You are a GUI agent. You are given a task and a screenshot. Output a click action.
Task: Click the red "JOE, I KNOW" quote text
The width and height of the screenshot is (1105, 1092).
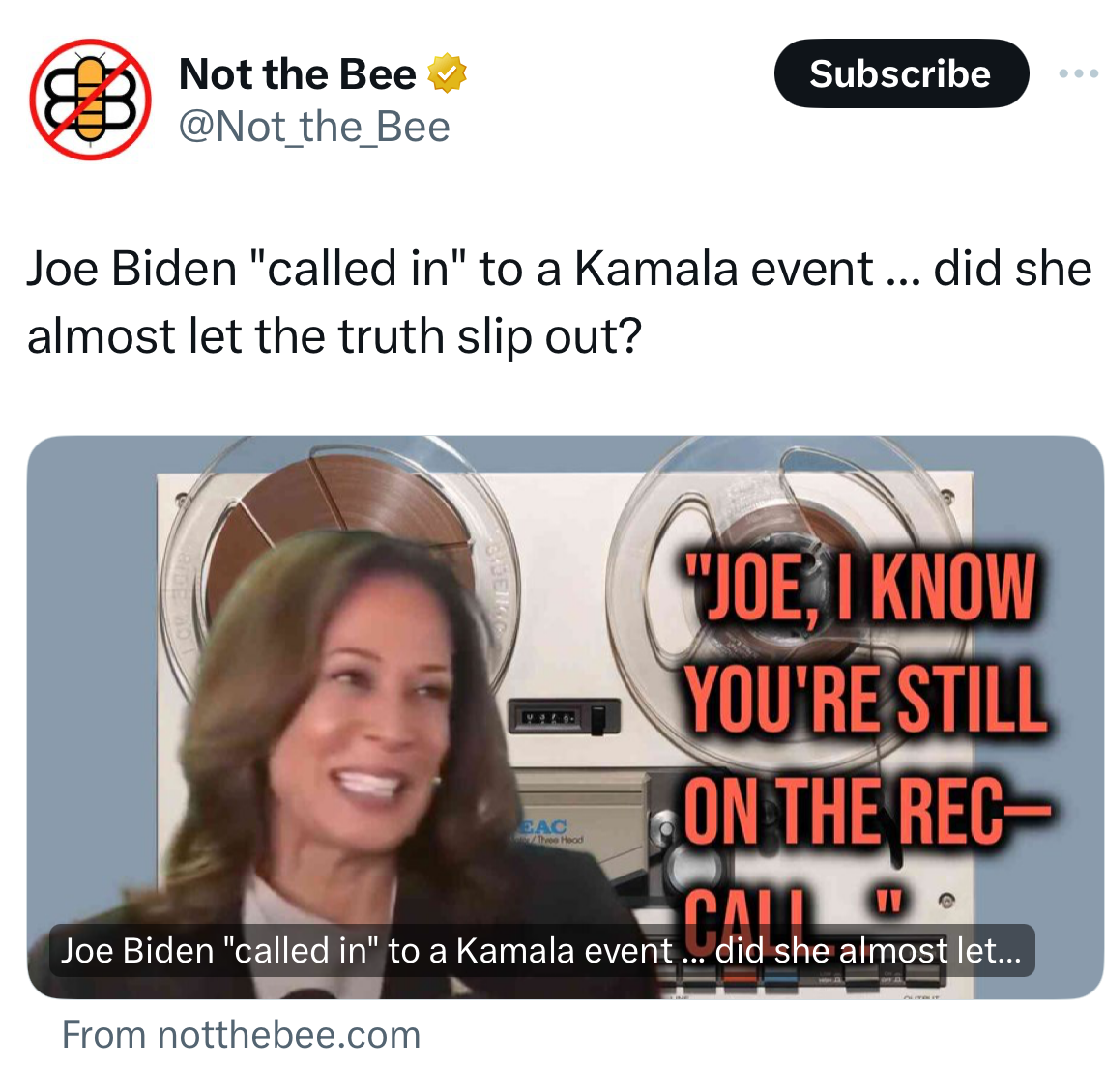pyautogui.click(x=859, y=587)
